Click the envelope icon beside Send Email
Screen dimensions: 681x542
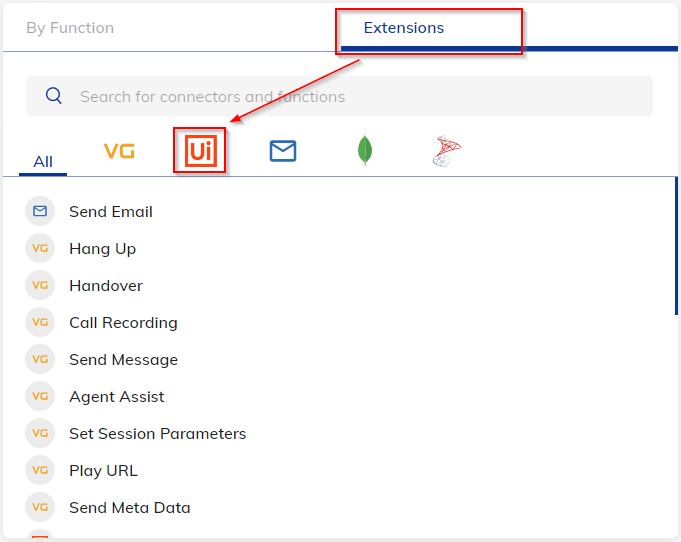(x=40, y=211)
